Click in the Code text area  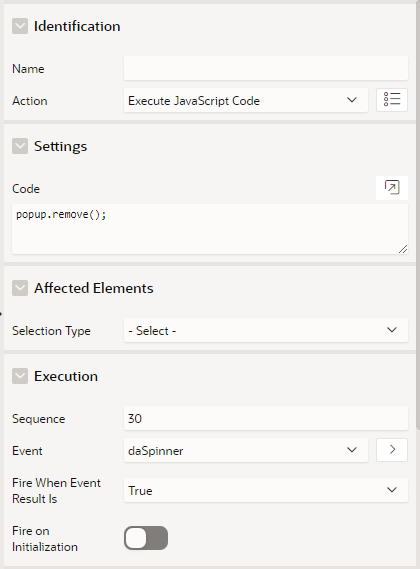click(x=210, y=229)
